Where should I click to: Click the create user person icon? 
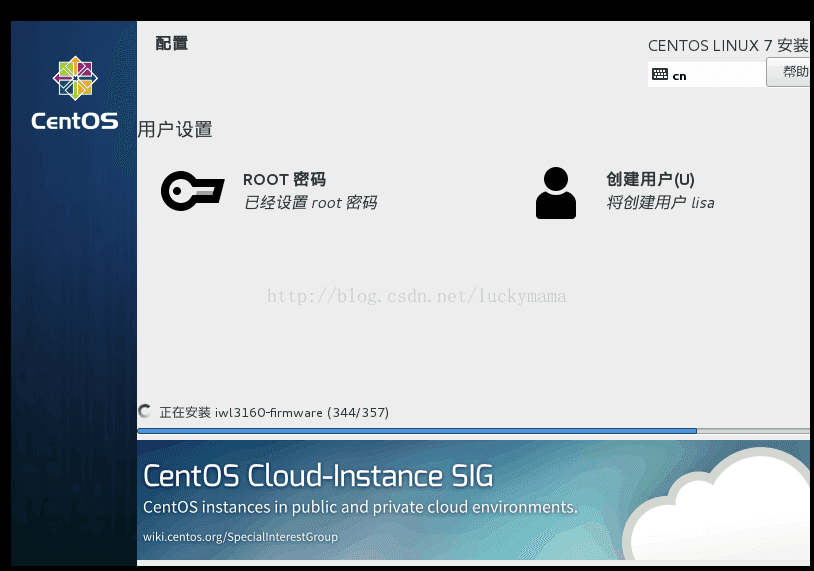[555, 193]
